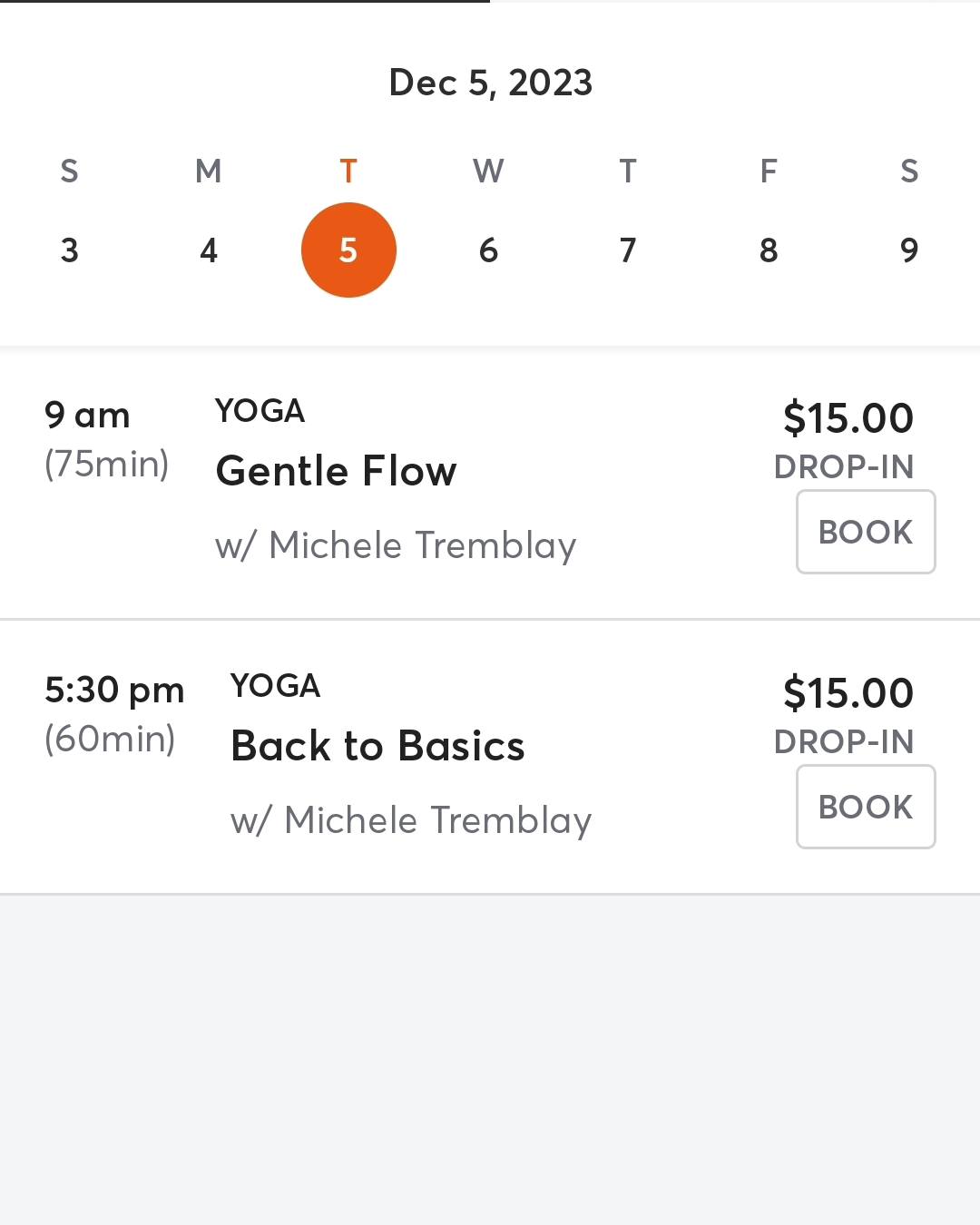Tap the YOGA label above Back to Basics
The width and height of the screenshot is (980, 1225).
click(275, 686)
